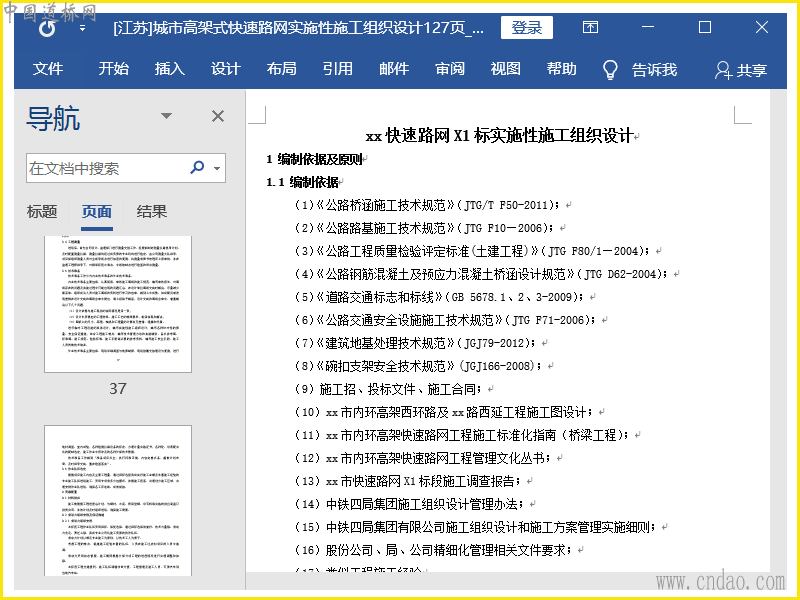800x600 pixels.
Task: Open the ribbon display options icon
Action: pos(590,27)
